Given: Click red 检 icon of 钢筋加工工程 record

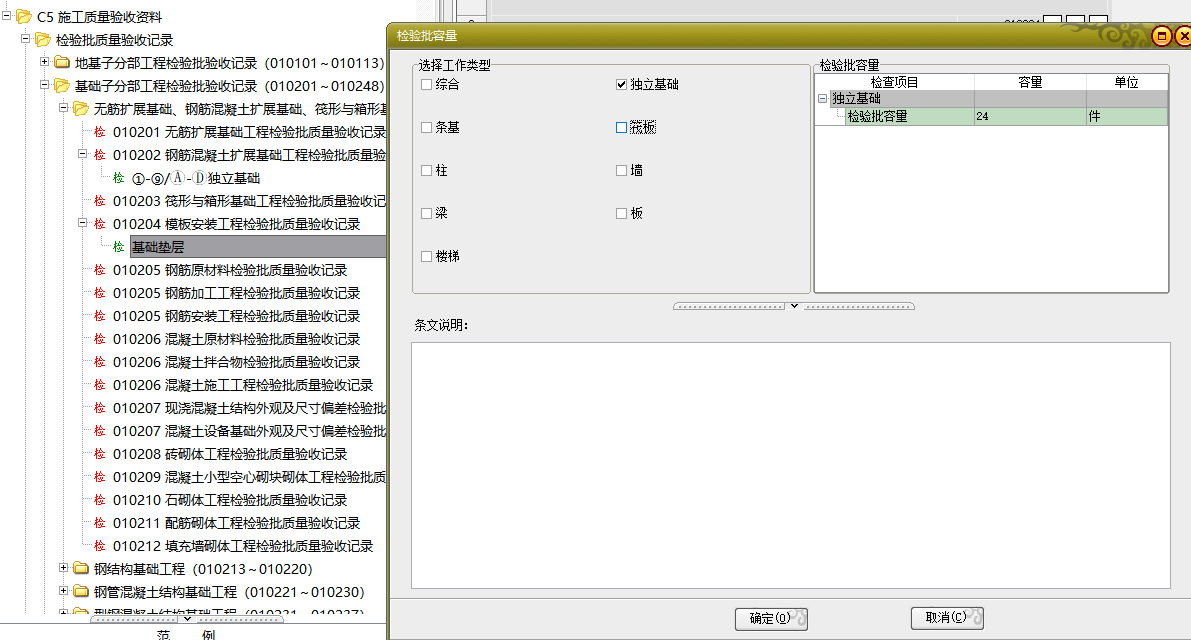Looking at the screenshot, I should (100, 293).
